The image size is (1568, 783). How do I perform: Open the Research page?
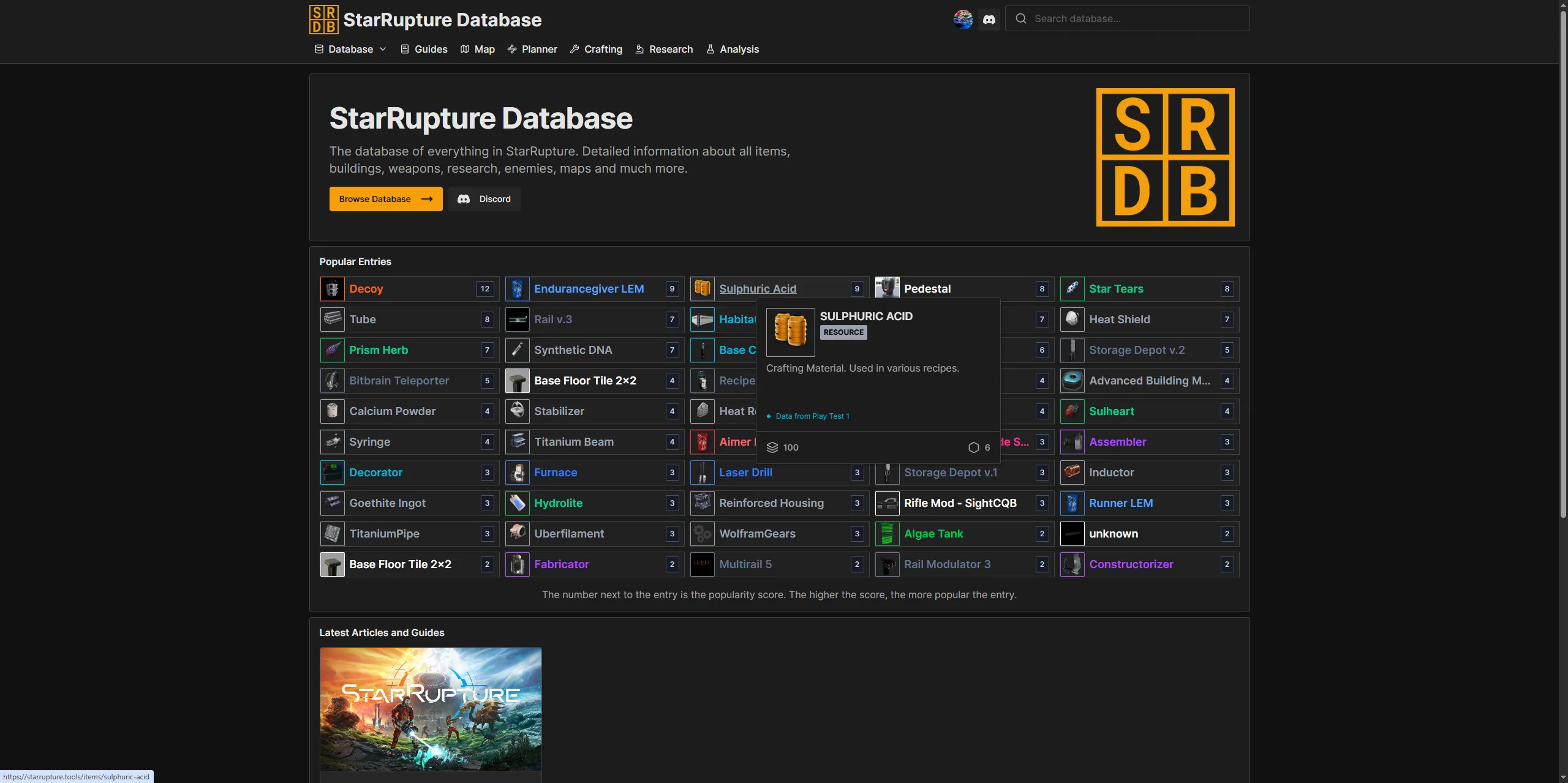(664, 49)
